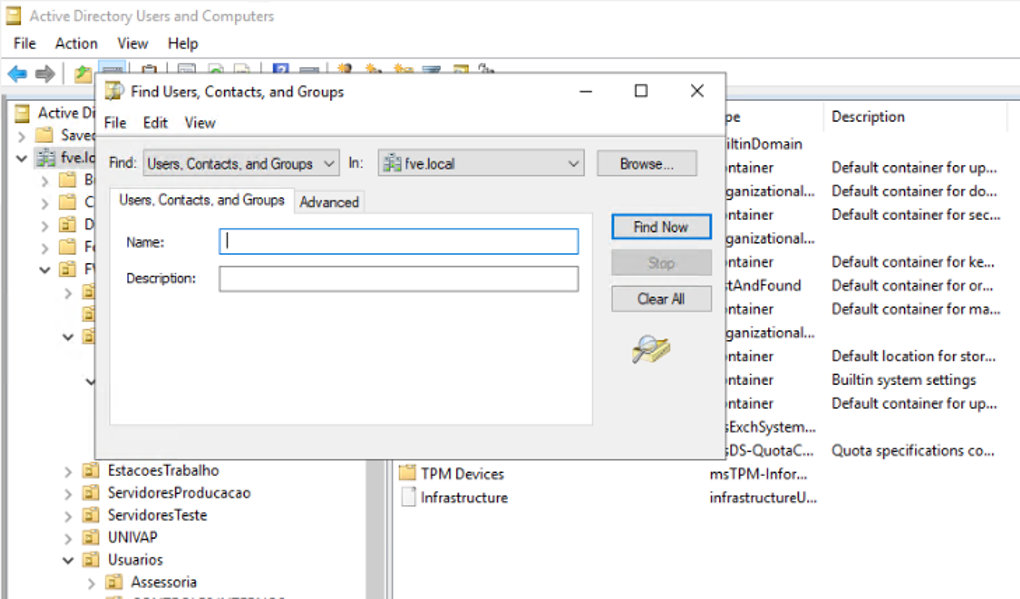Select the TPM Devices row name
The height and width of the screenshot is (599, 1020).
tap(462, 474)
